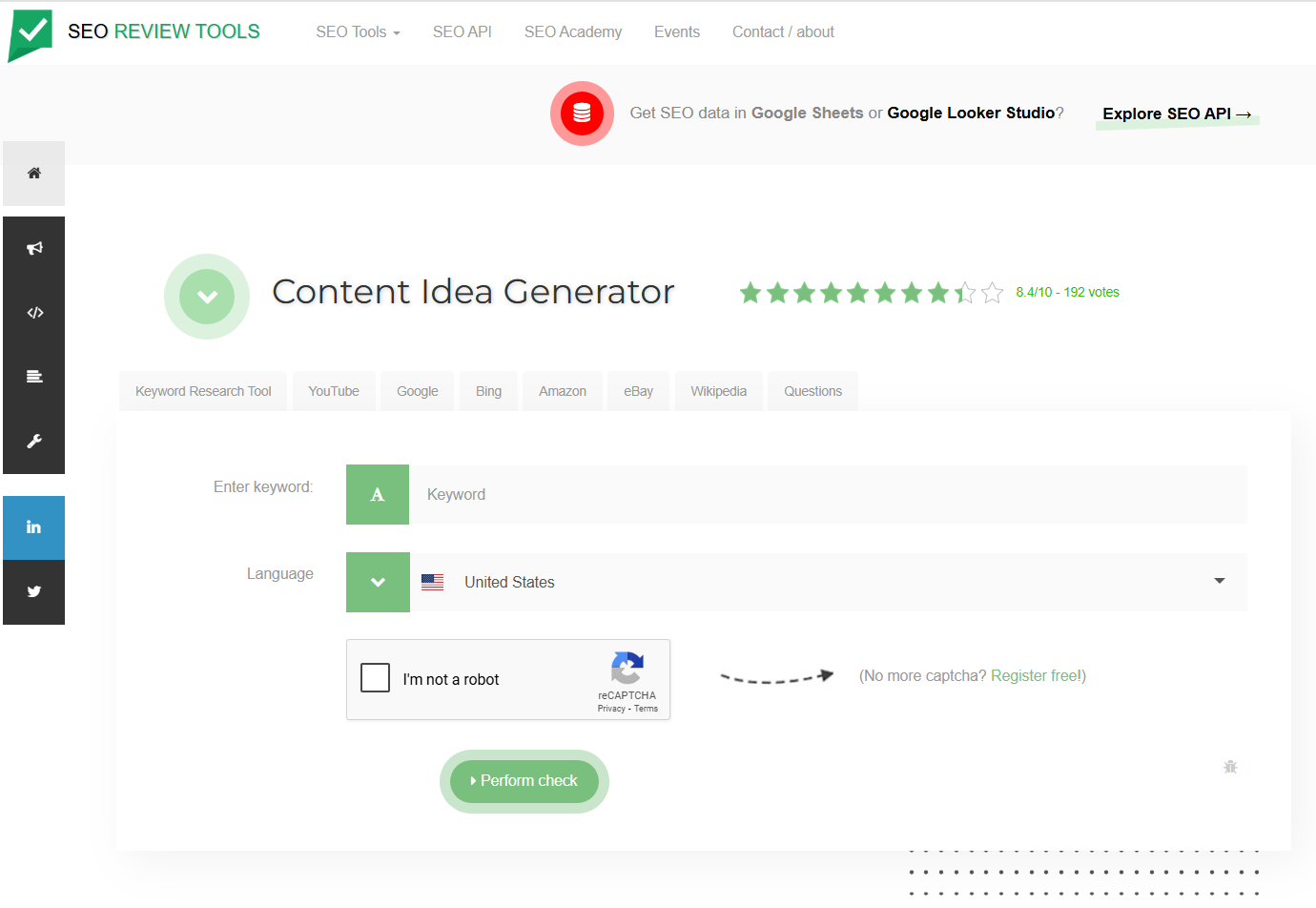Click the language dropdown caret arrow
Viewport: 1316px width, 908px height.
click(1219, 581)
